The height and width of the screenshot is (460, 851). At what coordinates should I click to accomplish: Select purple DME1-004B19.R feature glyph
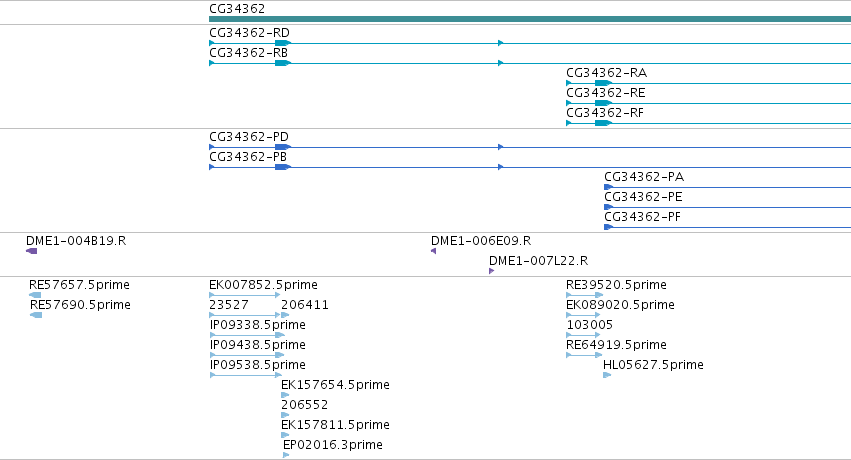click(x=31, y=251)
